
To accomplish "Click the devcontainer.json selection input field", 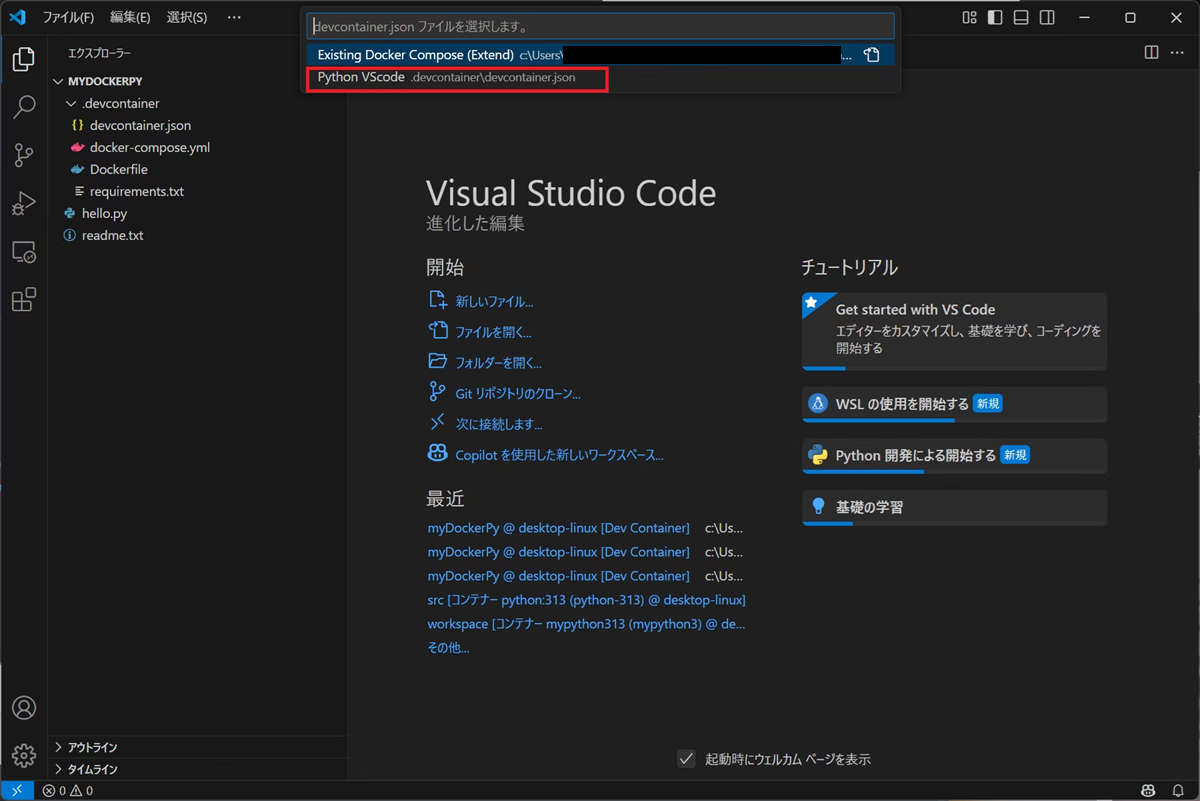I will (600, 26).
